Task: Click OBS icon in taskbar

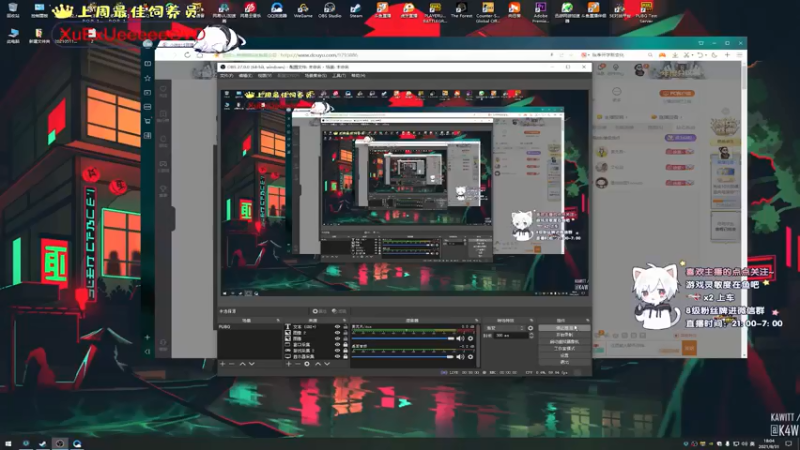Action: [x=60, y=443]
